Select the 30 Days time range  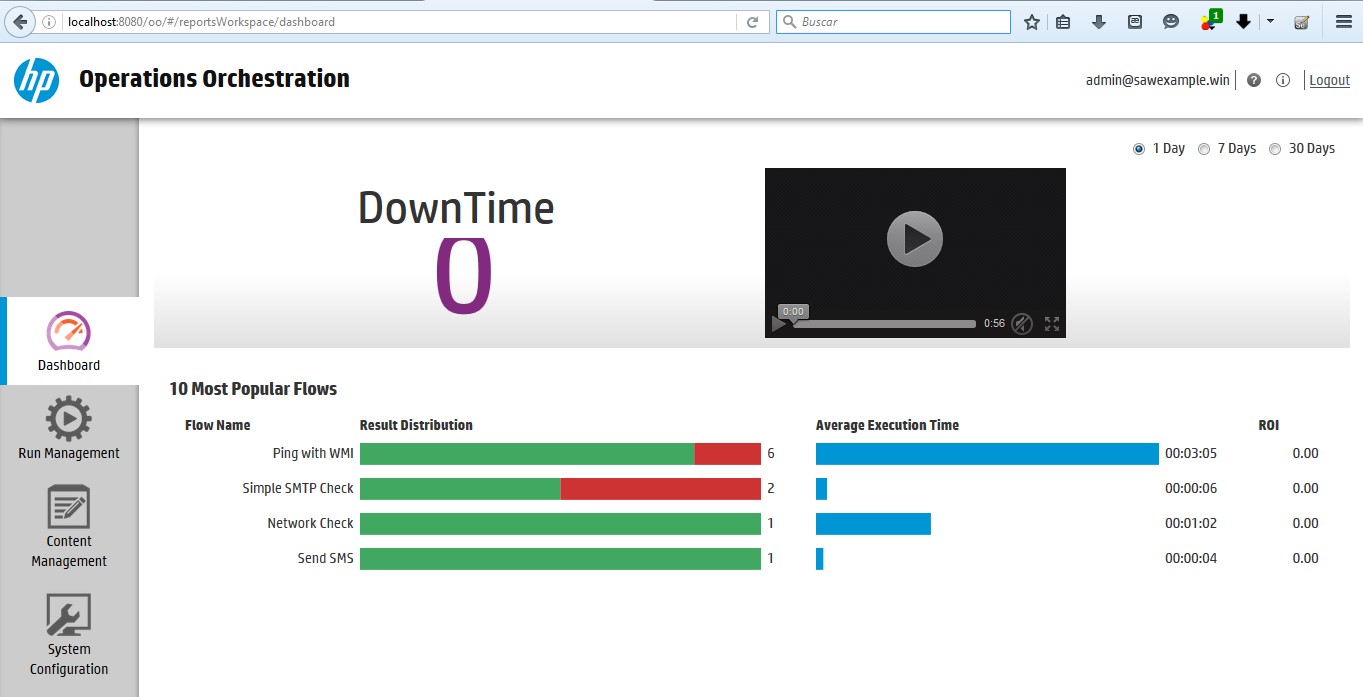(x=1275, y=149)
